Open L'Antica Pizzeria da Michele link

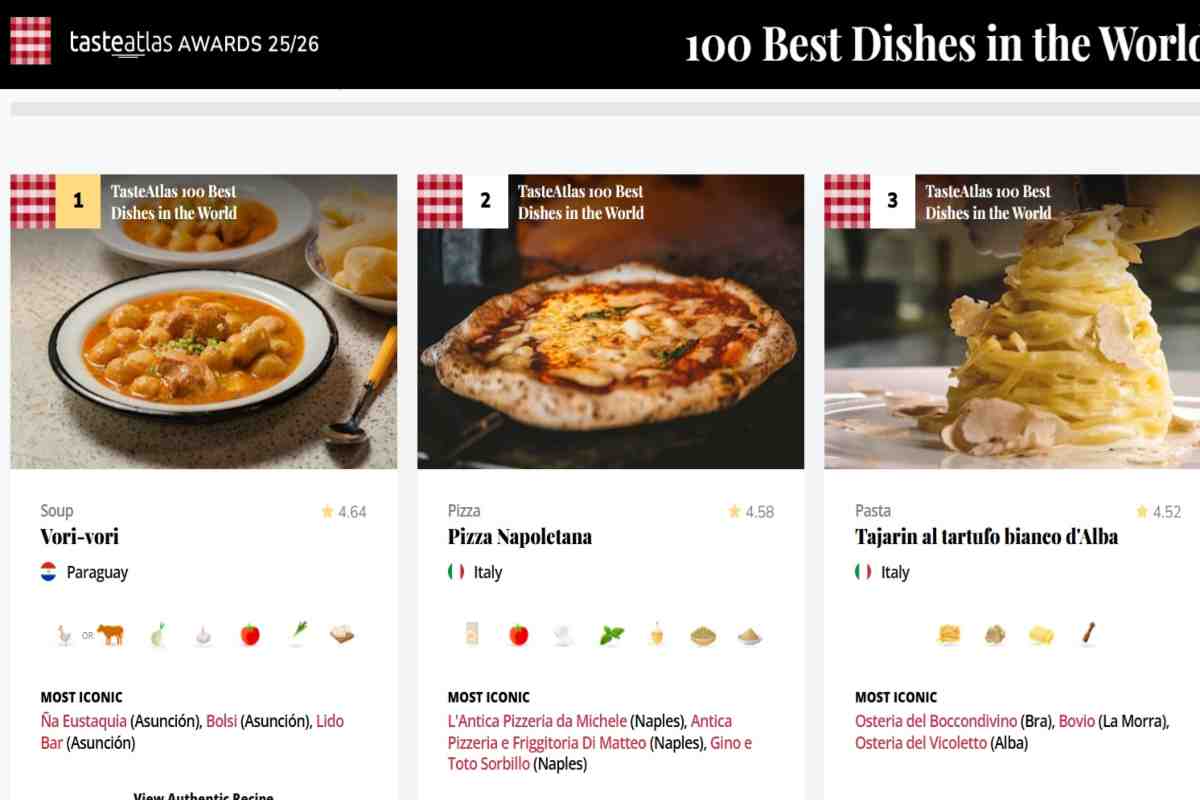tap(537, 721)
